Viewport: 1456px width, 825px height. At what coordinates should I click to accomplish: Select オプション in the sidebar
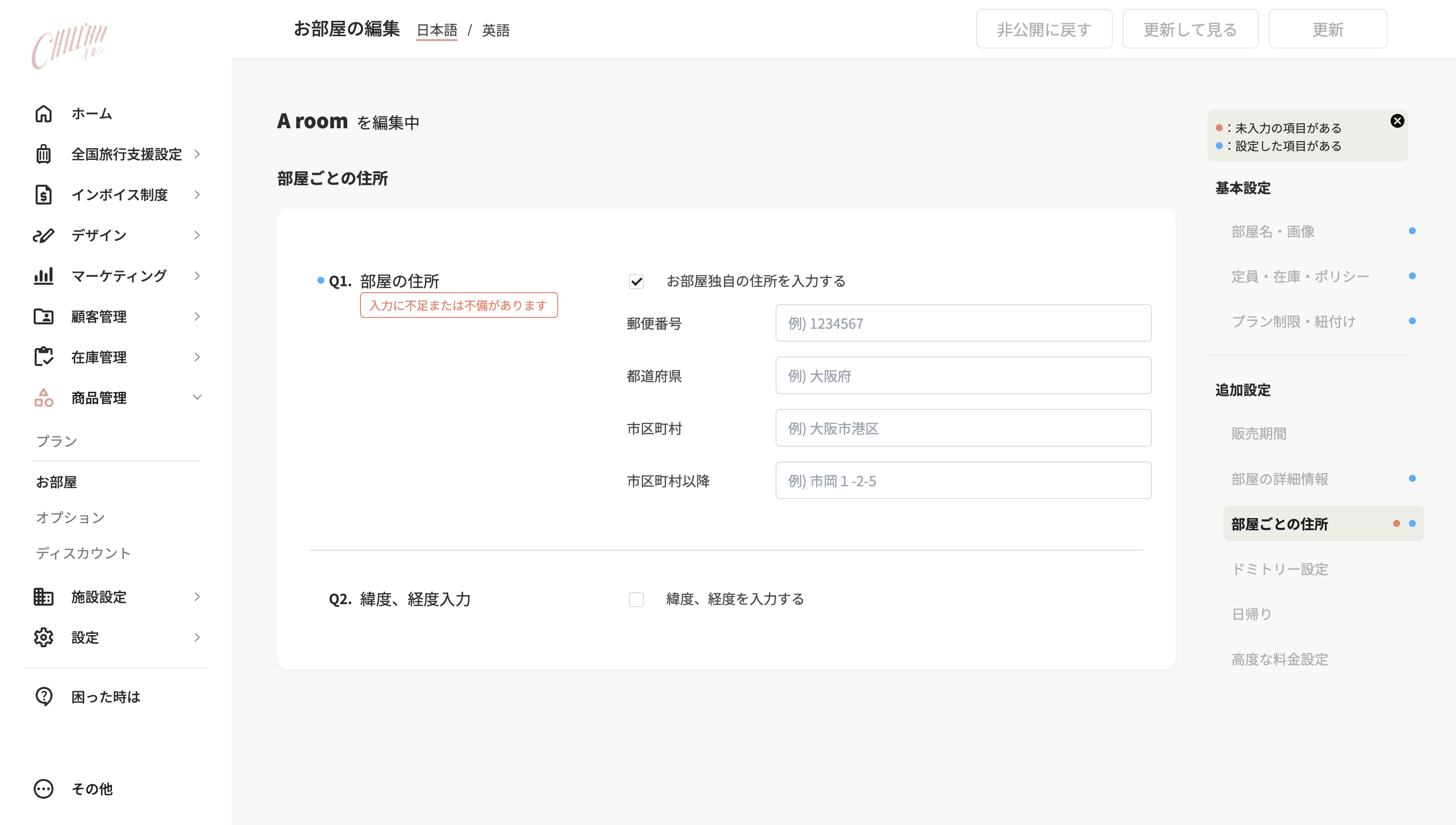point(70,517)
